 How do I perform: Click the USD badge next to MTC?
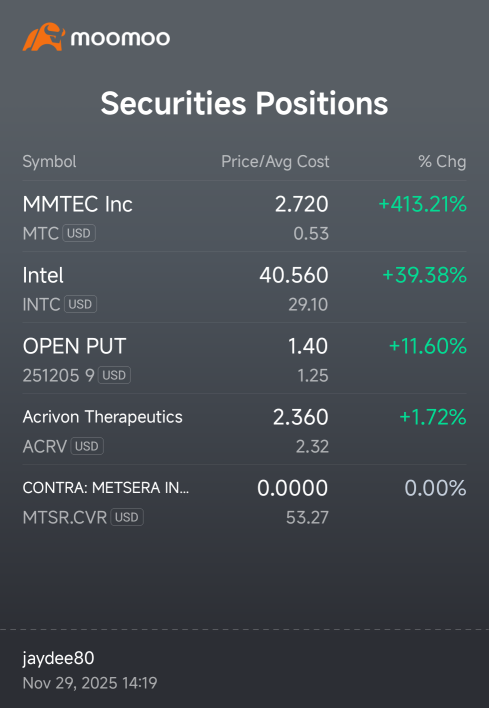(79, 233)
